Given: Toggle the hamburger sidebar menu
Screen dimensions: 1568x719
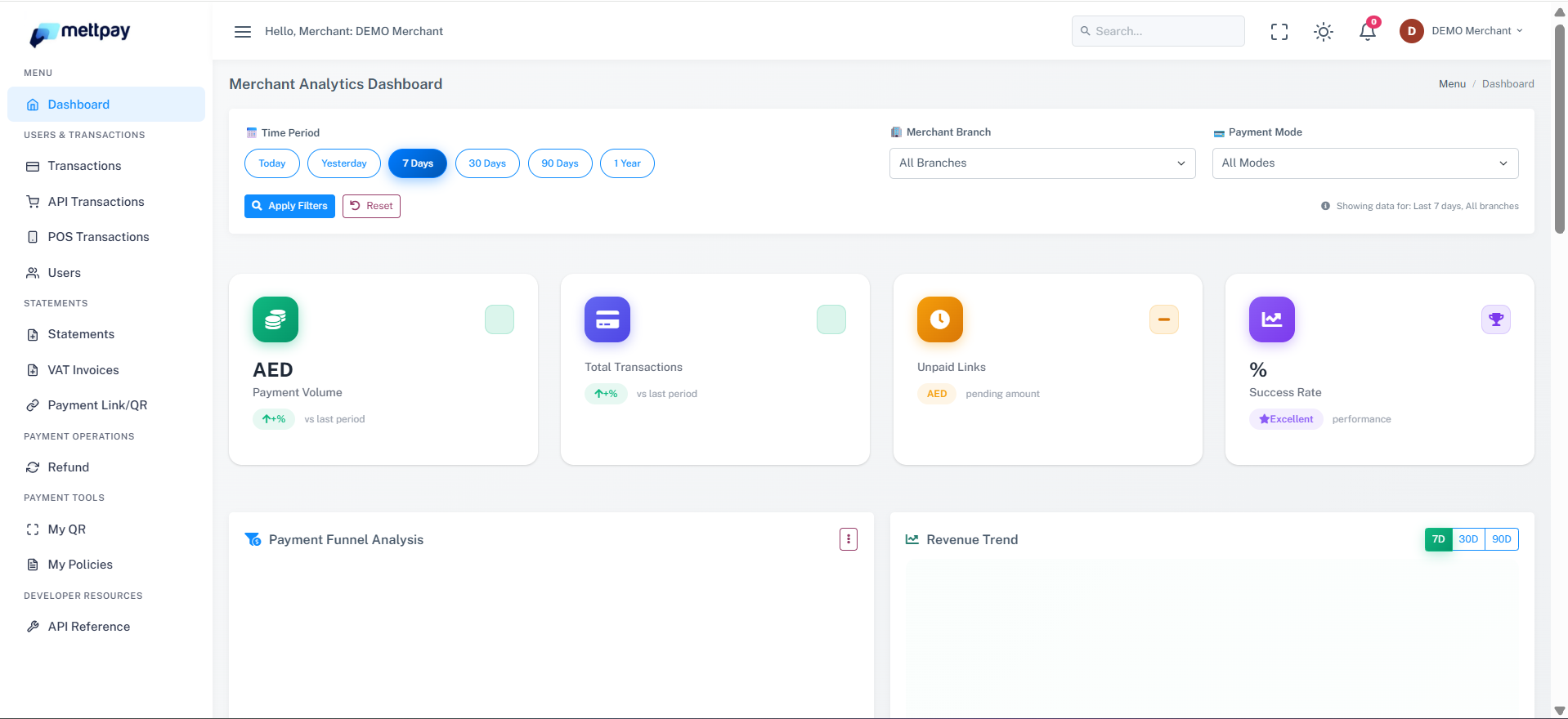Looking at the screenshot, I should [243, 32].
